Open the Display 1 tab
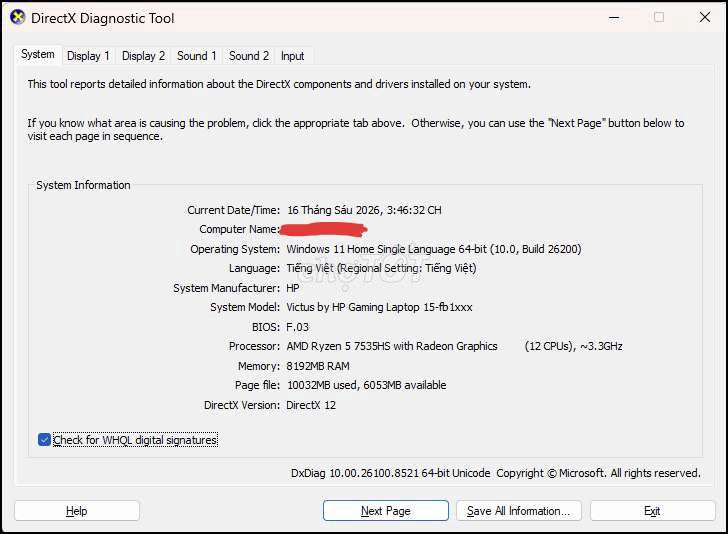 [88, 56]
